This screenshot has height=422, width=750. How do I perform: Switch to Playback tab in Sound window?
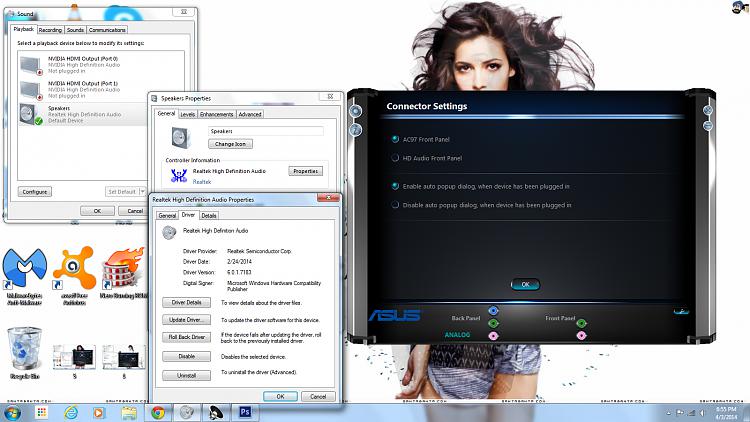coord(23,29)
